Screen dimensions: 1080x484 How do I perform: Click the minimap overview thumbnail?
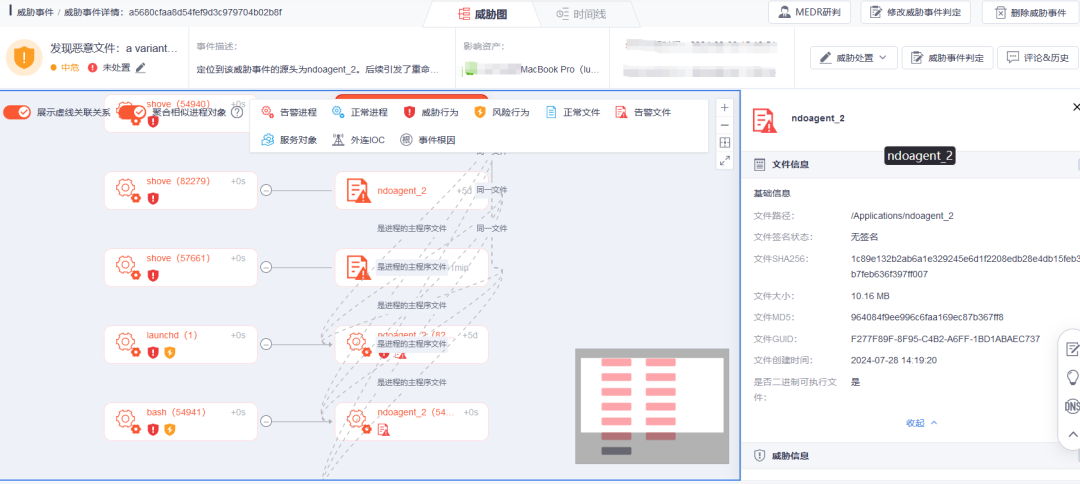coord(651,406)
